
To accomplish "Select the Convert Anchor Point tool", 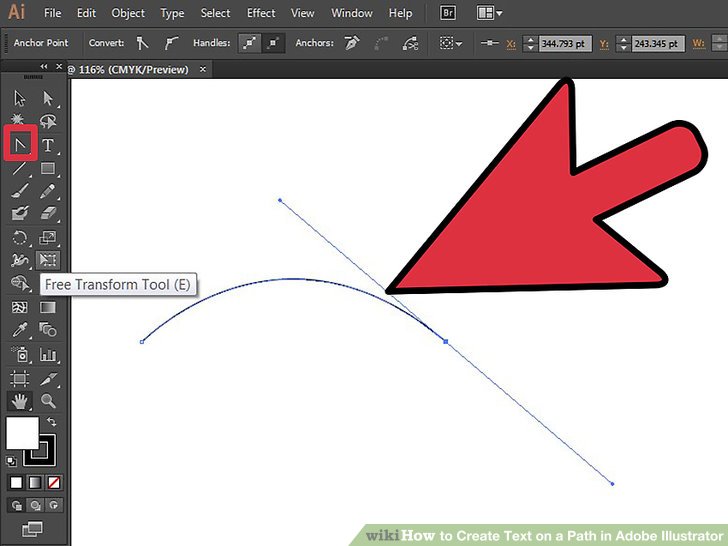I will click(x=20, y=144).
